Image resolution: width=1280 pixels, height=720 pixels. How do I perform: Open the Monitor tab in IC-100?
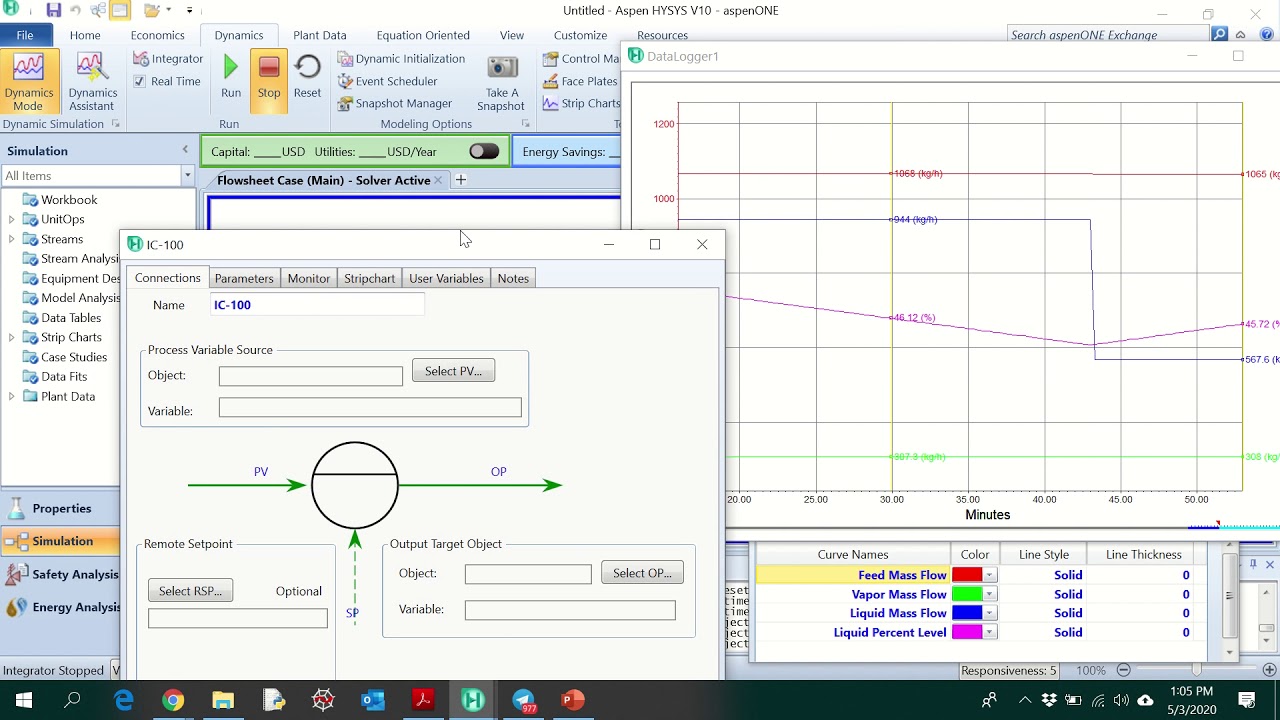[309, 278]
